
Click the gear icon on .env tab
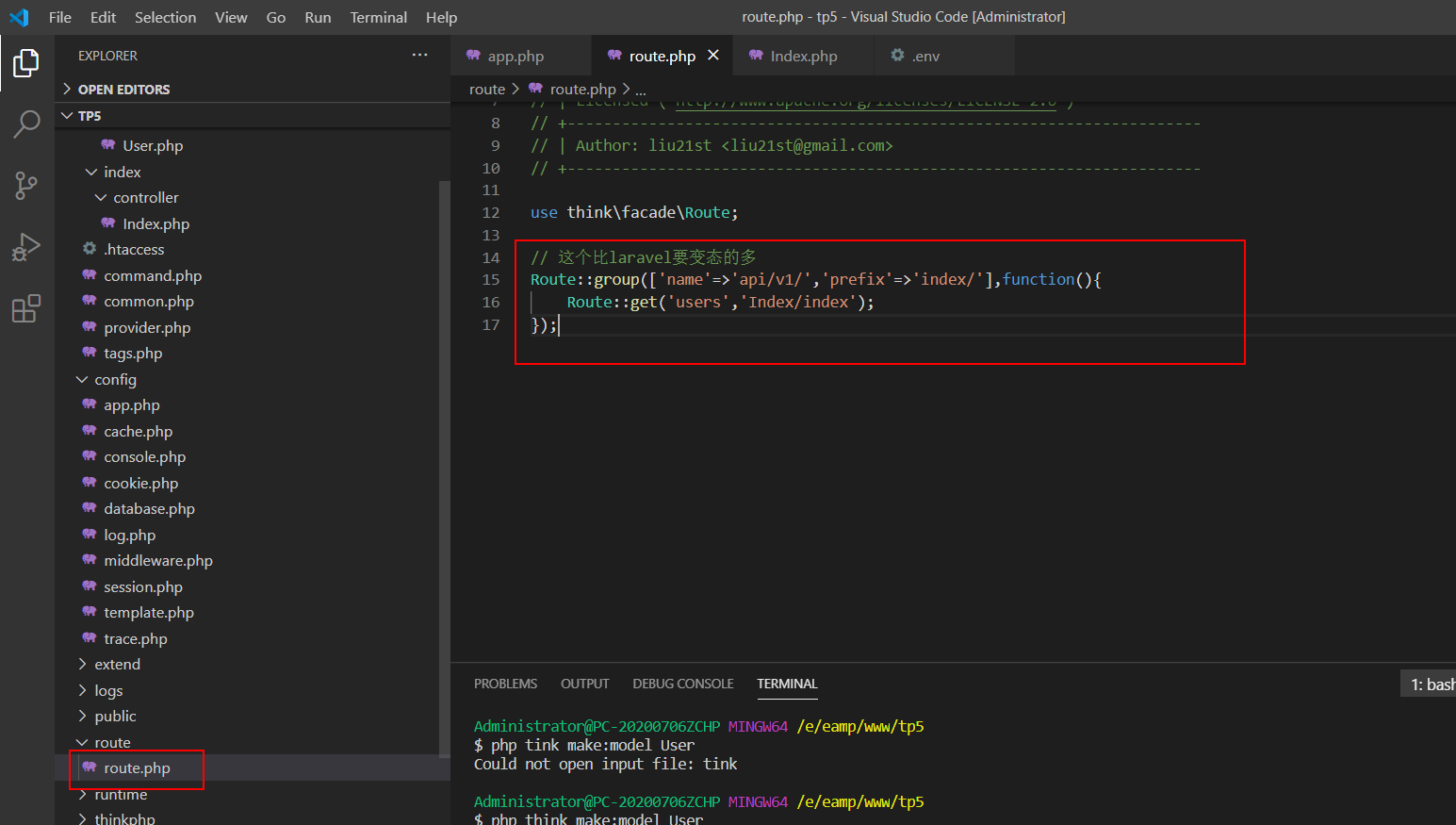(897, 56)
